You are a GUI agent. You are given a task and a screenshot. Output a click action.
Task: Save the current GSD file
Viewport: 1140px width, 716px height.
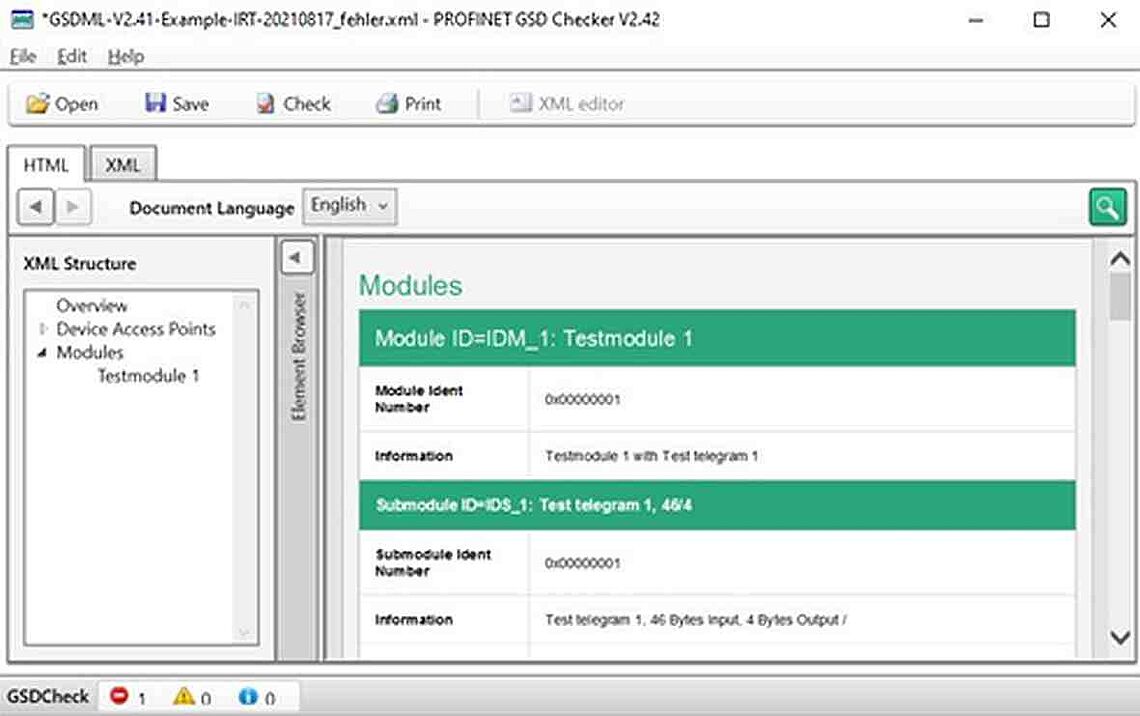click(178, 103)
